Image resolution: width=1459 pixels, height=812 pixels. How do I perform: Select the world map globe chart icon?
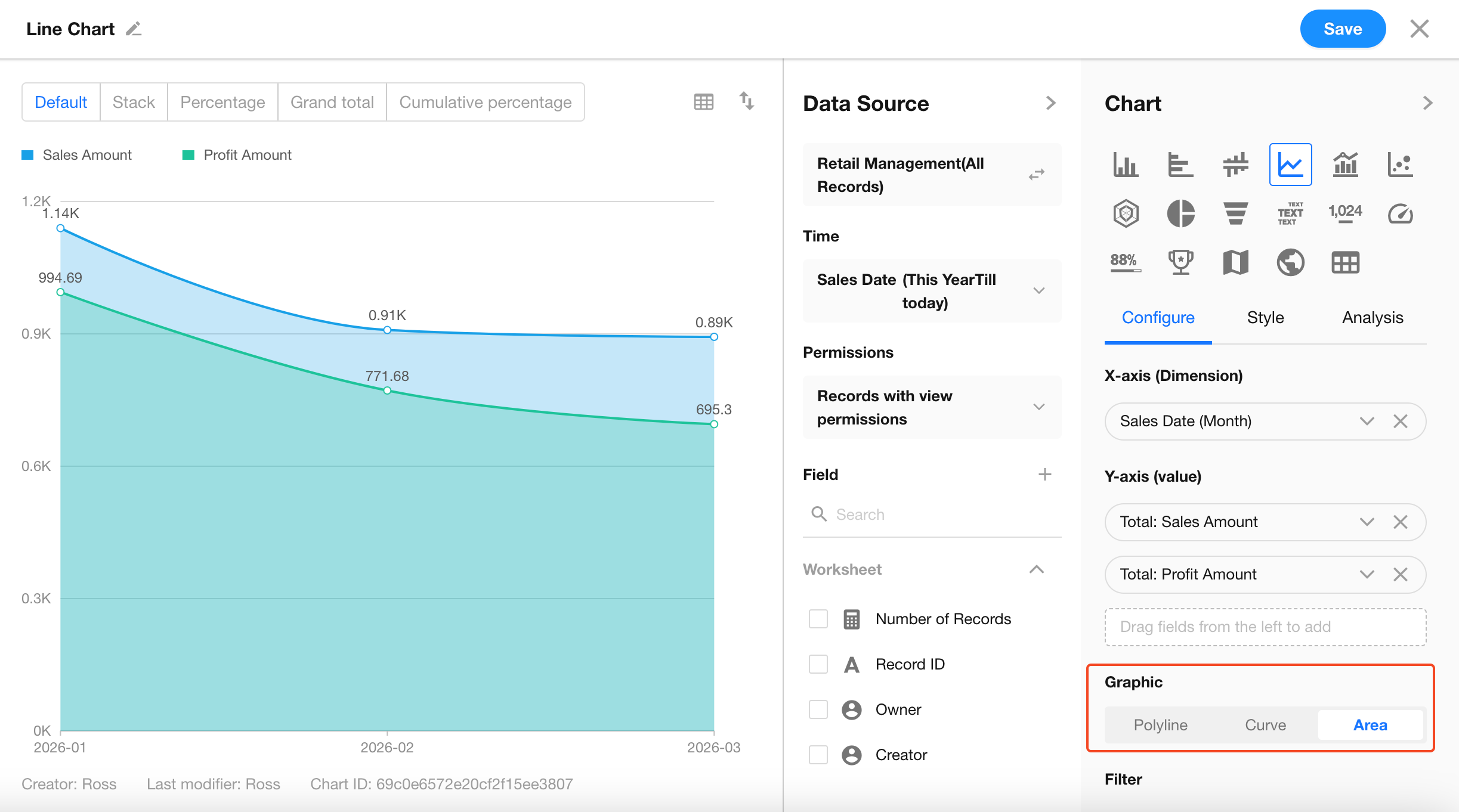(1290, 262)
